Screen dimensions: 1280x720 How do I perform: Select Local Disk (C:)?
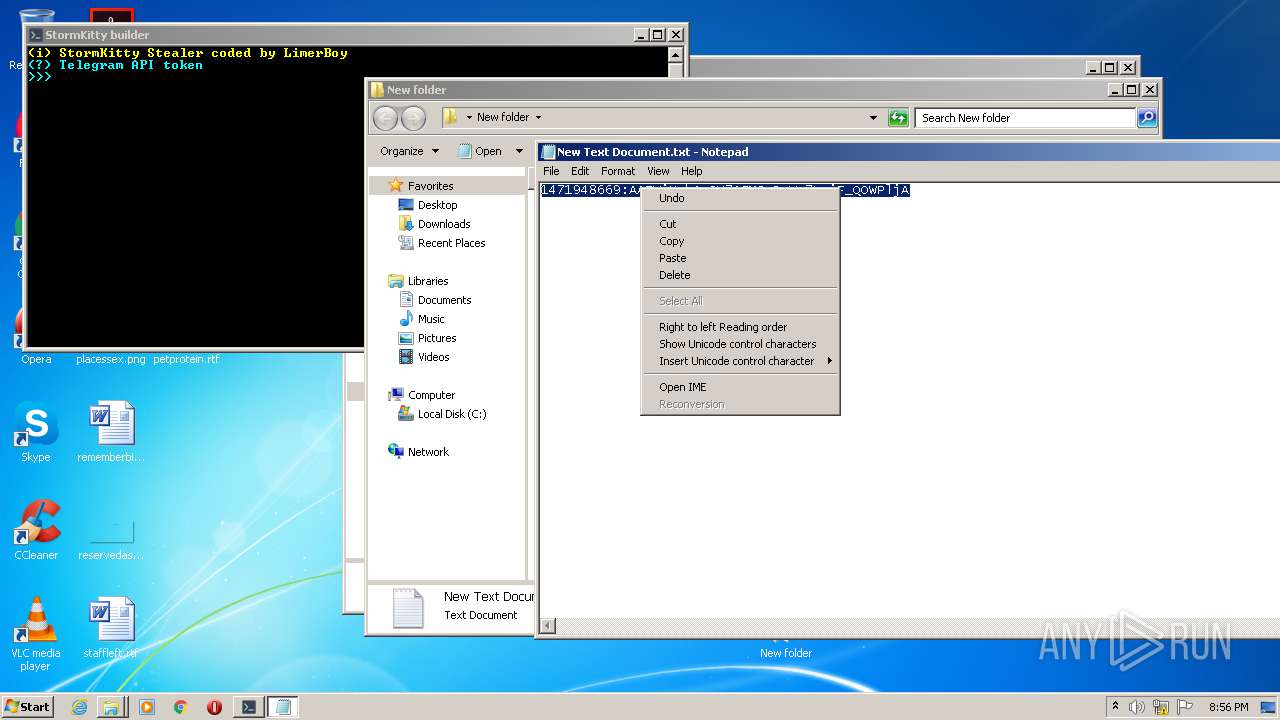coord(452,414)
